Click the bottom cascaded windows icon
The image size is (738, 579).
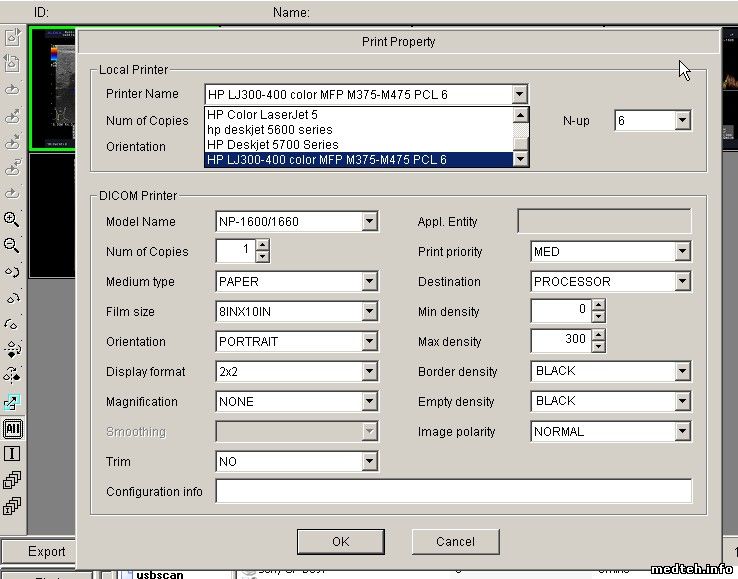[x=13, y=506]
